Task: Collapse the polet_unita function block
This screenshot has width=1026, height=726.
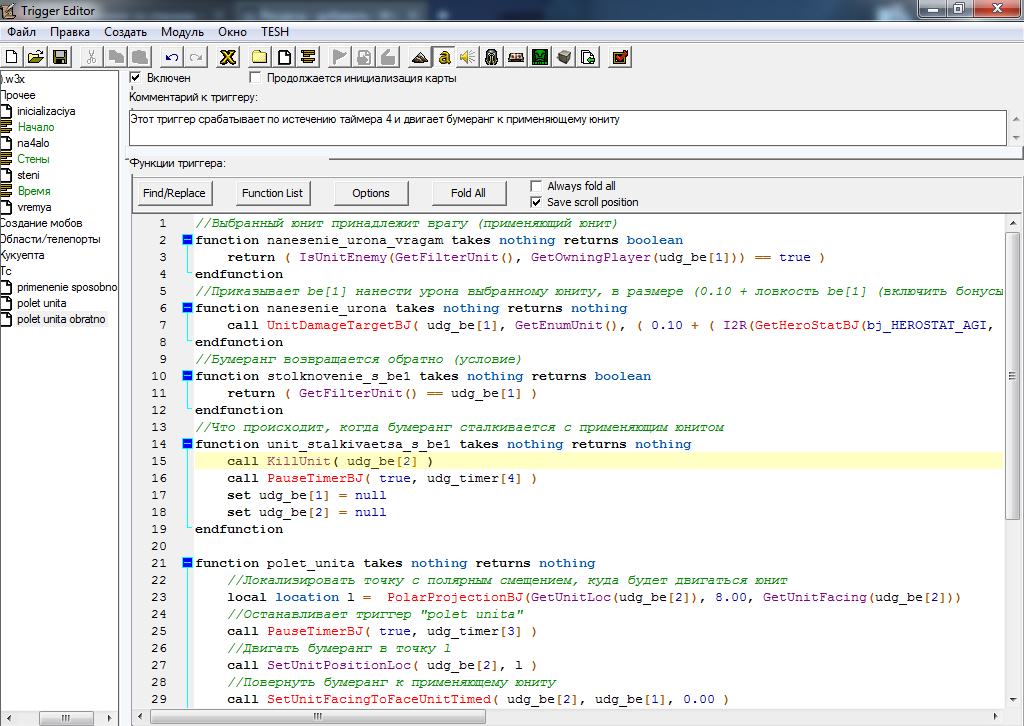Action: point(187,563)
